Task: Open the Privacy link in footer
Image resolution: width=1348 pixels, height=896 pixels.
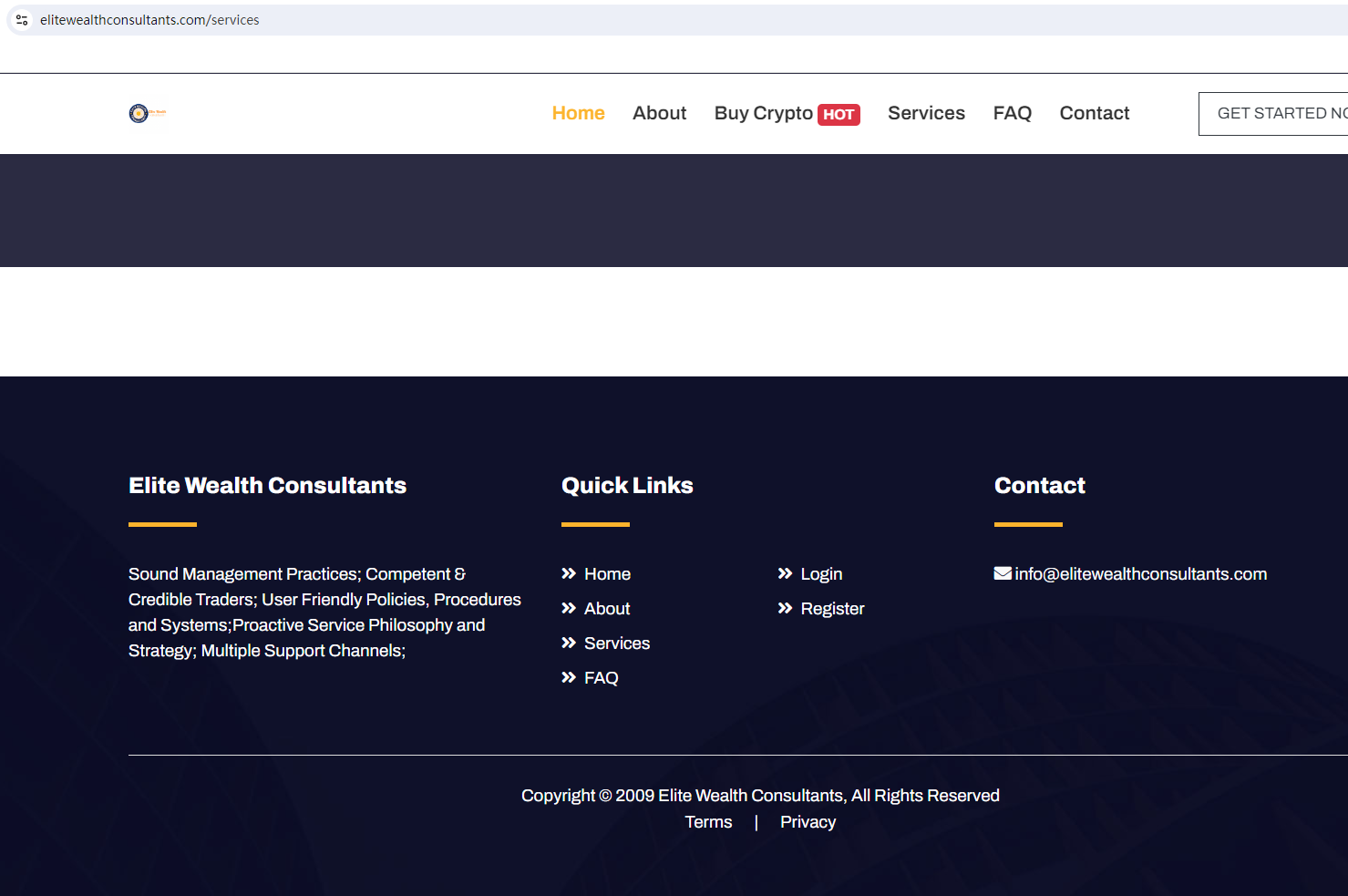Action: pyautogui.click(x=808, y=821)
